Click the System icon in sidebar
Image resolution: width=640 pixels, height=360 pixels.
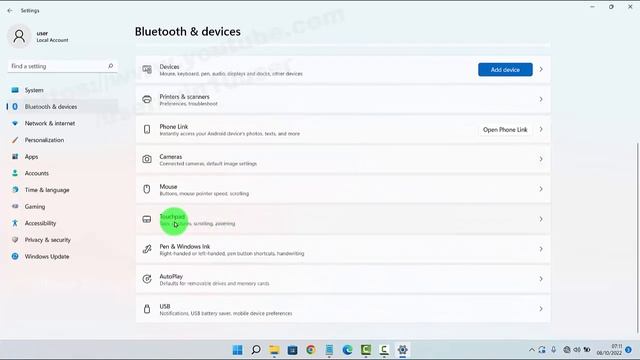(15, 90)
